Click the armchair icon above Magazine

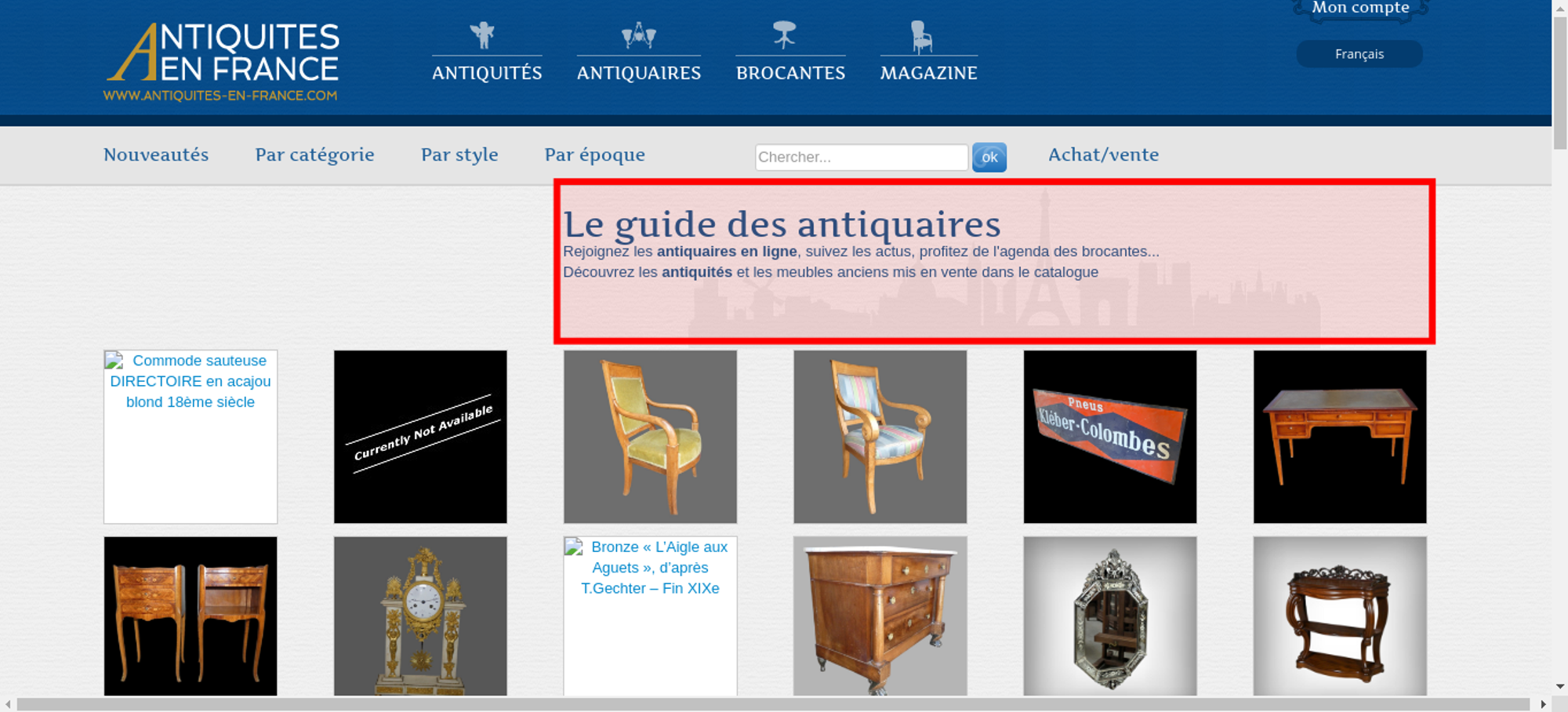[921, 37]
